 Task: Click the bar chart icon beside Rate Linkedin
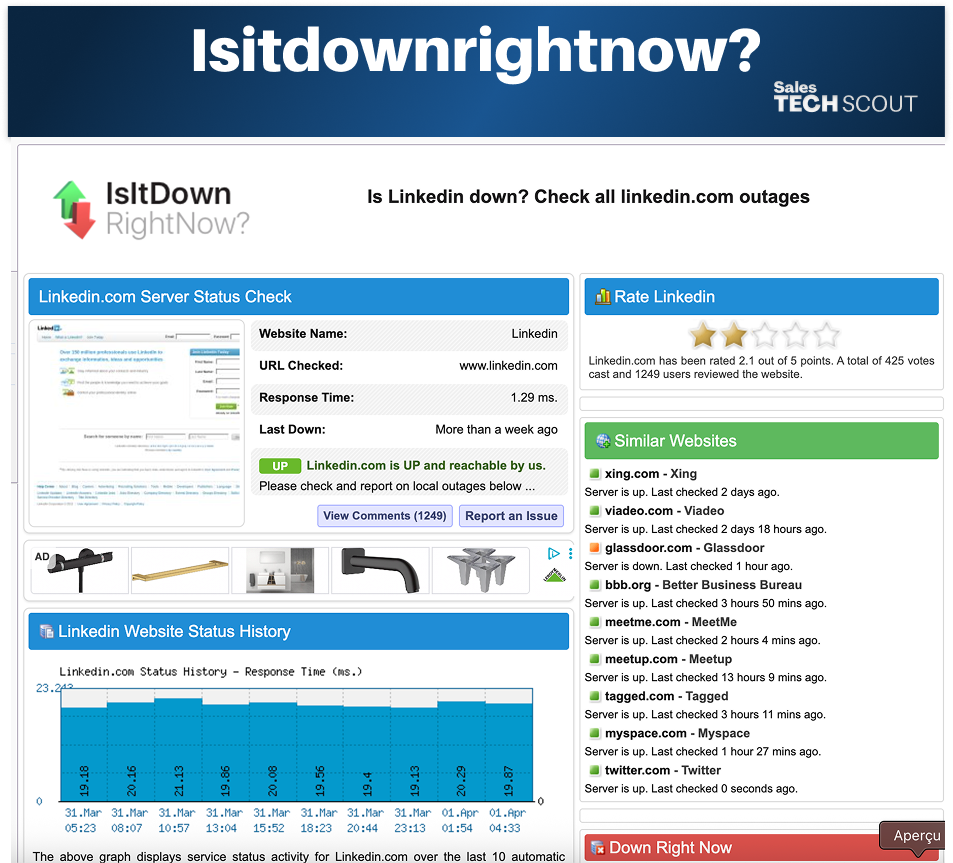pos(603,297)
